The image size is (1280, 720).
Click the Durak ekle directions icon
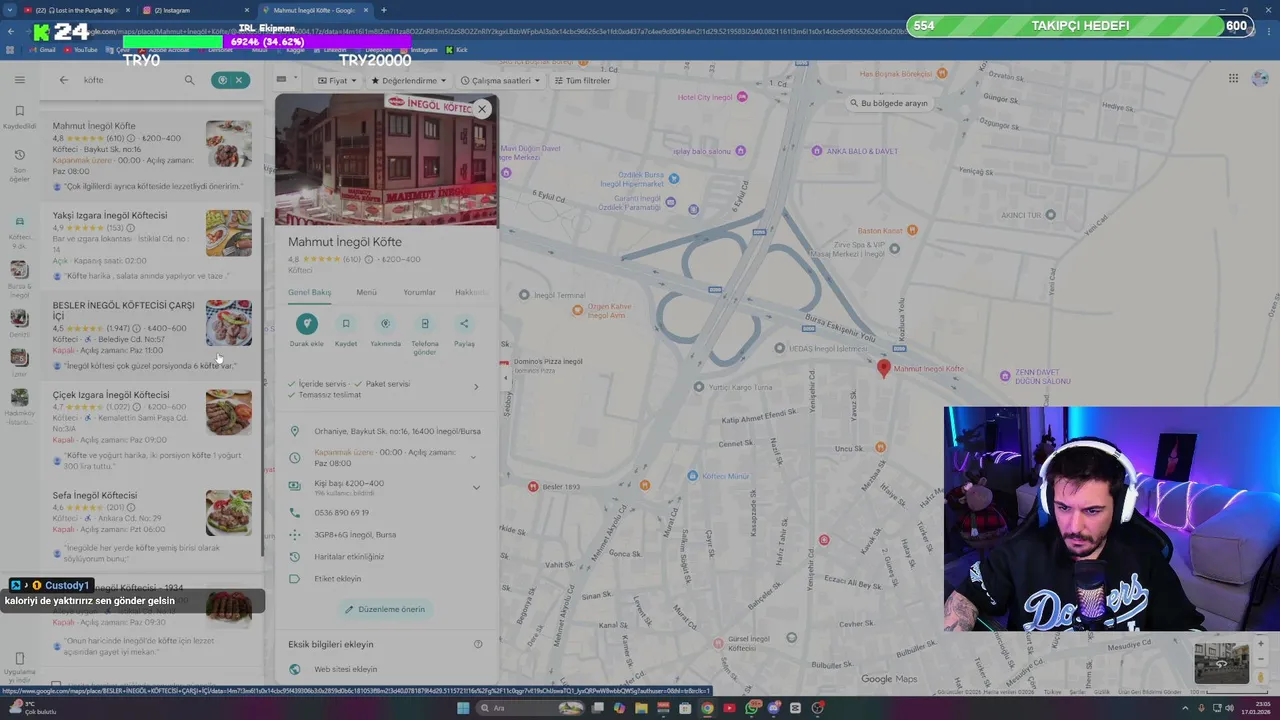click(306, 323)
